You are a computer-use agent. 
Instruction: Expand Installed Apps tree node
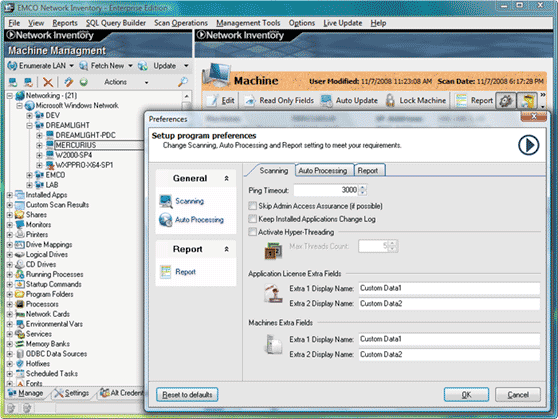[x=10, y=195]
